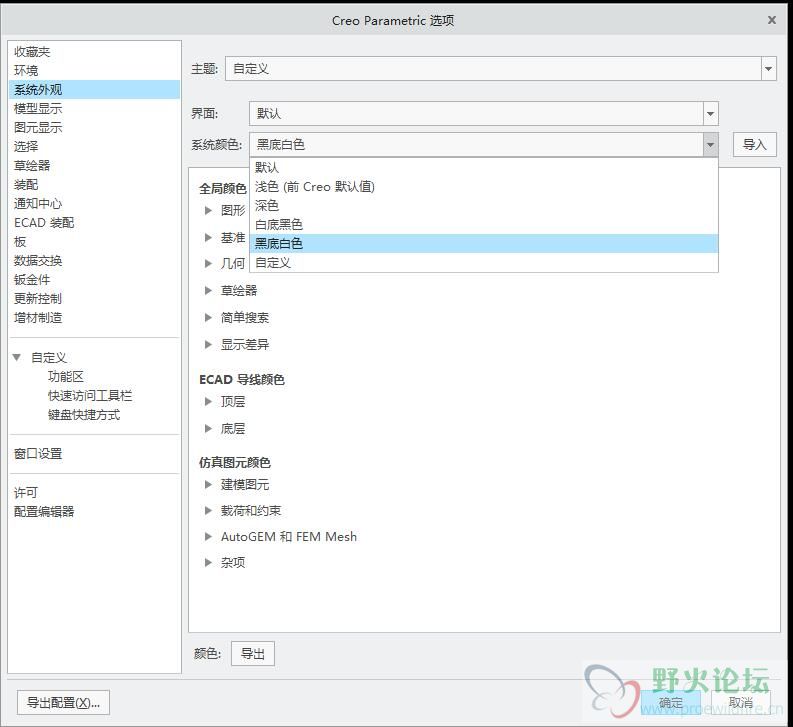793x727 pixels.
Task: Click the 导出 colors export button
Action: coord(253,654)
